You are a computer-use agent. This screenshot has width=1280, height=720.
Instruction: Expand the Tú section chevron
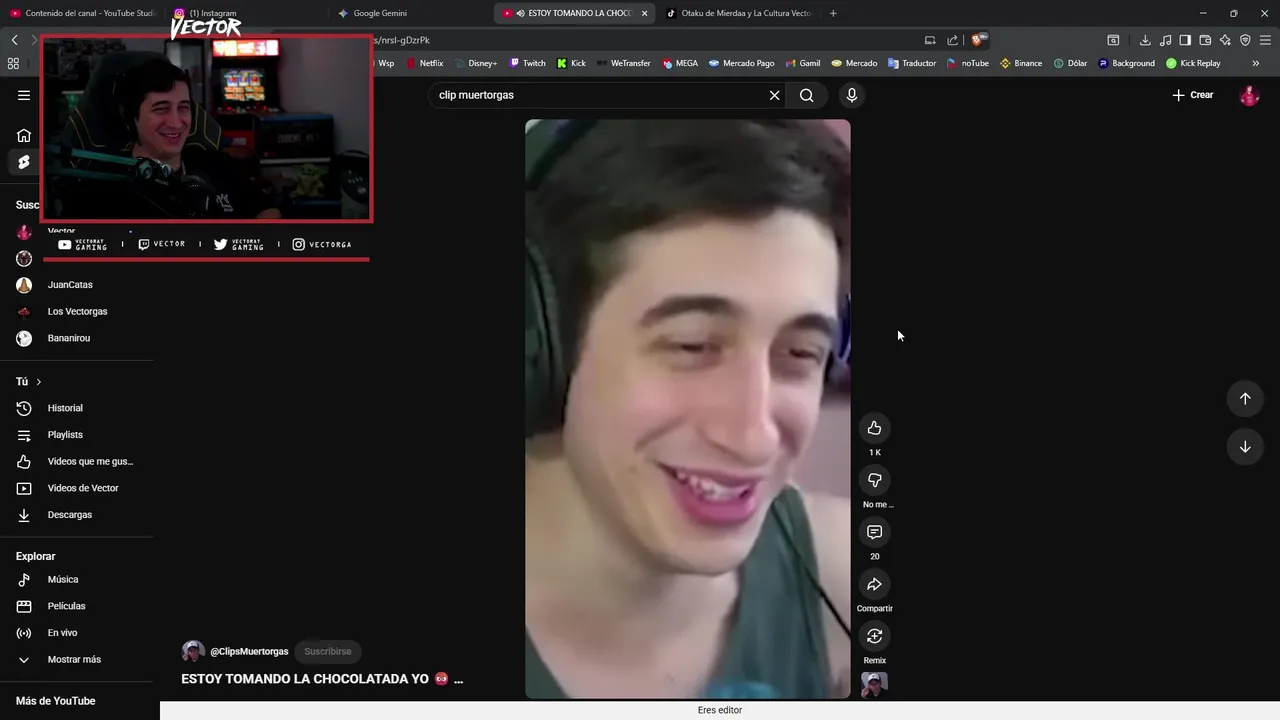[x=39, y=382]
